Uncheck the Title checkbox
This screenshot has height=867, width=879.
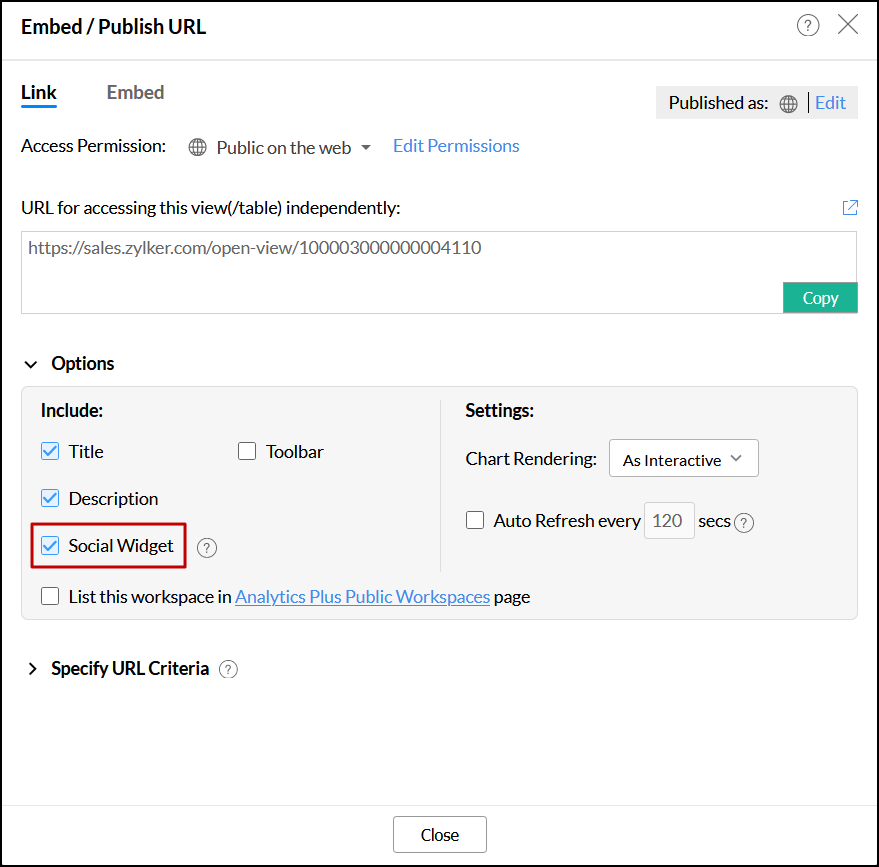pos(50,451)
